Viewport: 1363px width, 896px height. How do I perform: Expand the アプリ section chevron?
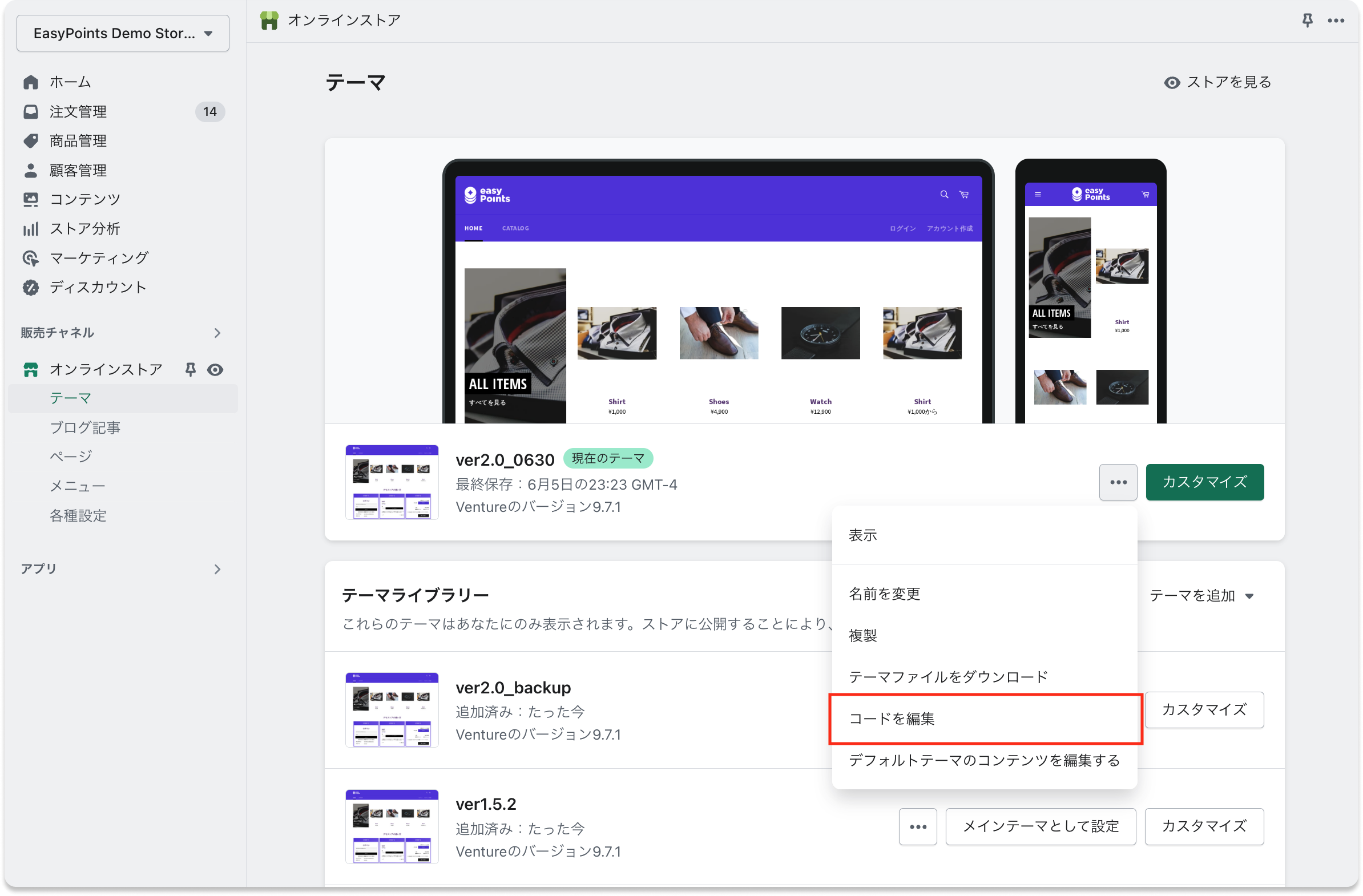(217, 569)
